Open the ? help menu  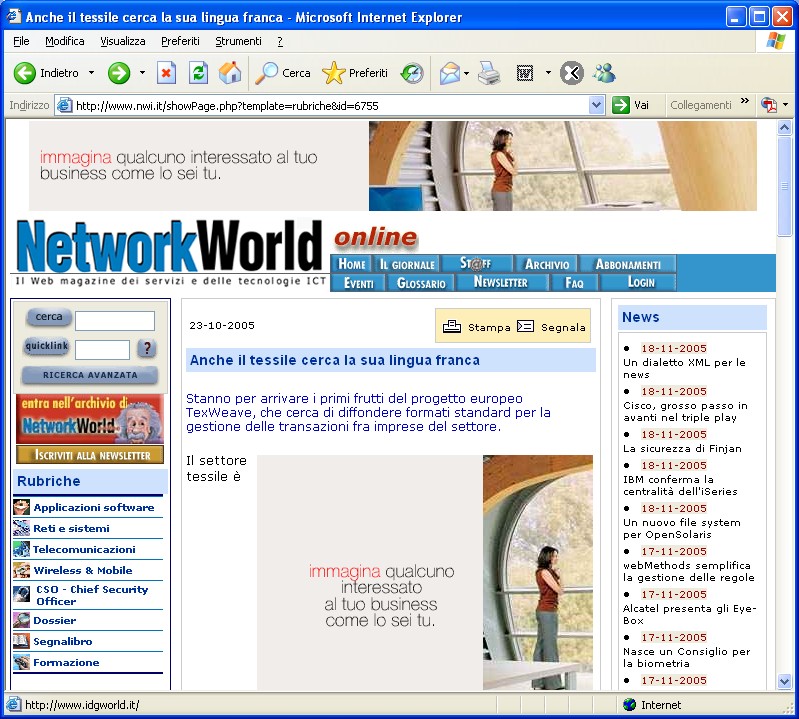280,41
